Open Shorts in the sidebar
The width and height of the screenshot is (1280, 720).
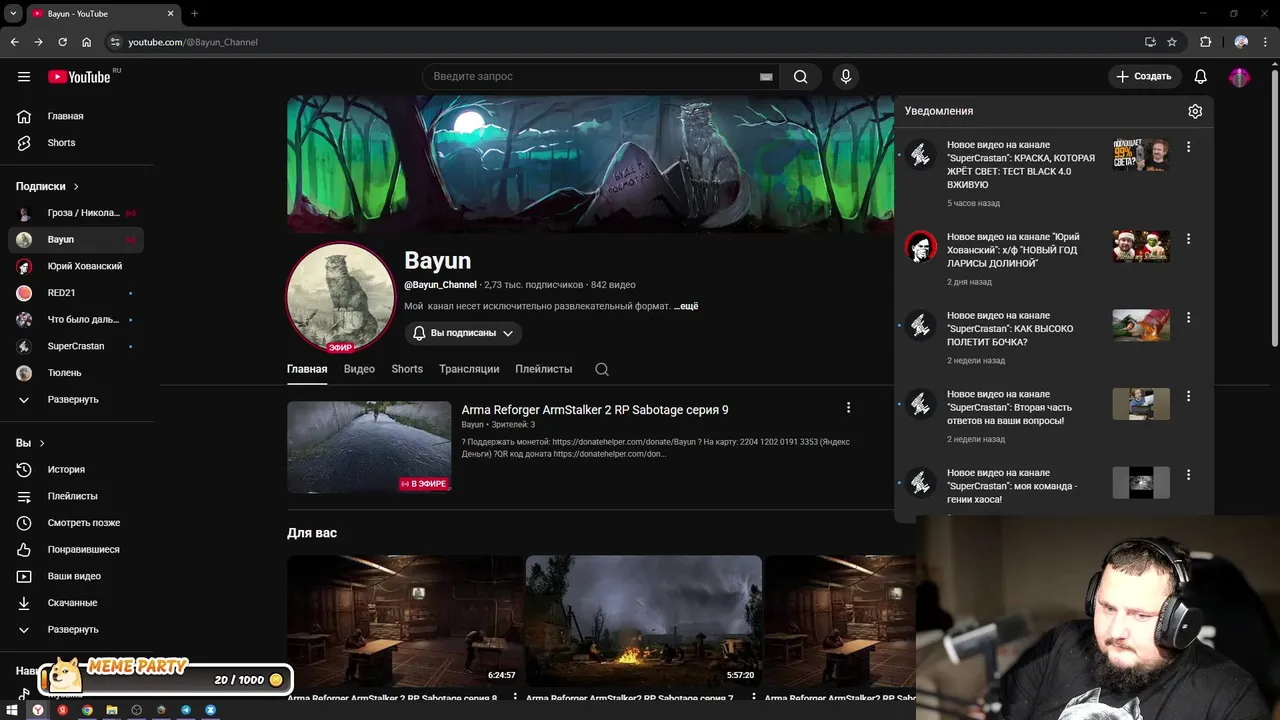pyautogui.click(x=76, y=143)
